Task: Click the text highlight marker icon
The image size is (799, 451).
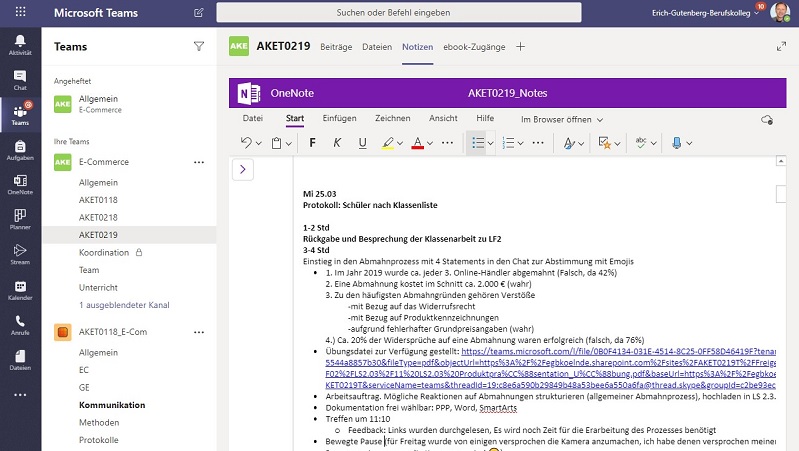Action: point(388,143)
